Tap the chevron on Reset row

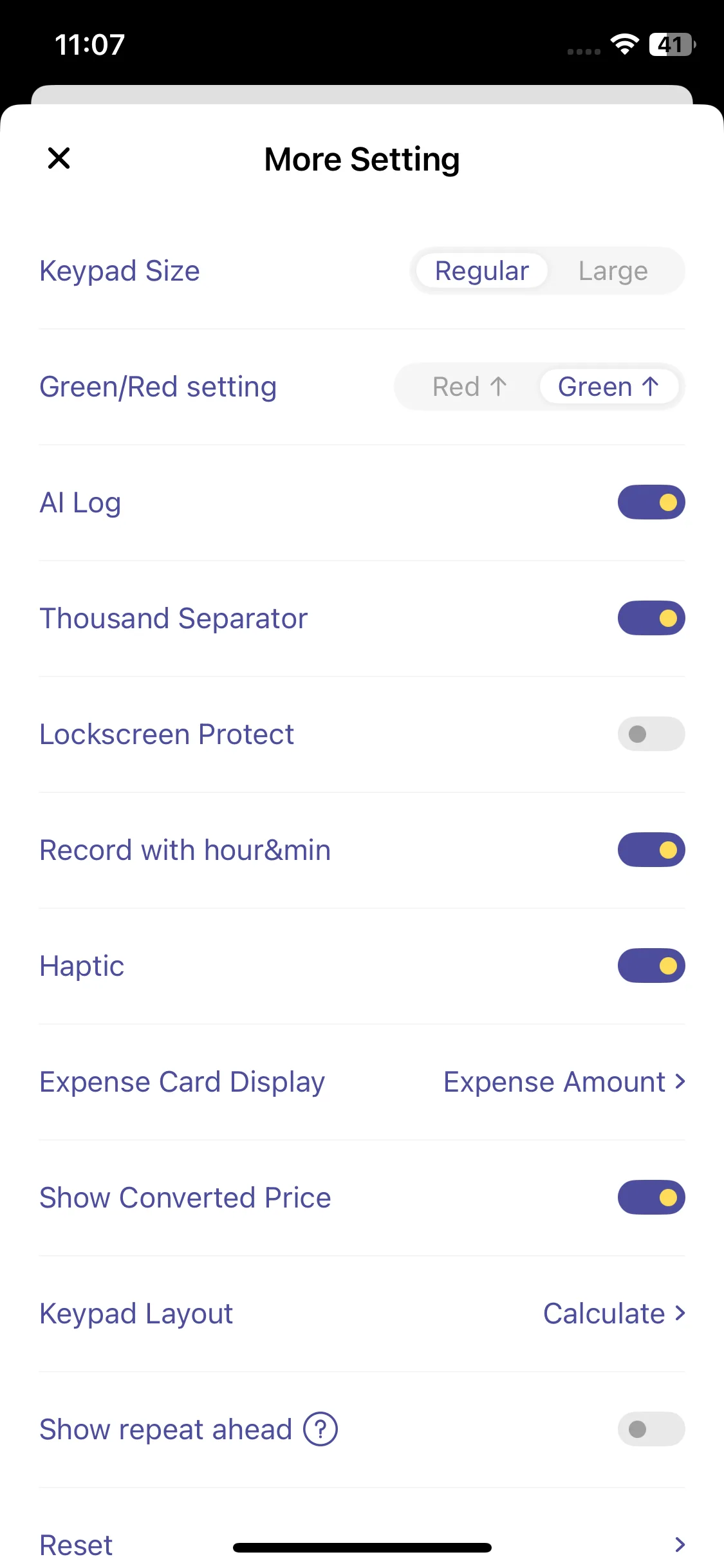coord(680,1544)
